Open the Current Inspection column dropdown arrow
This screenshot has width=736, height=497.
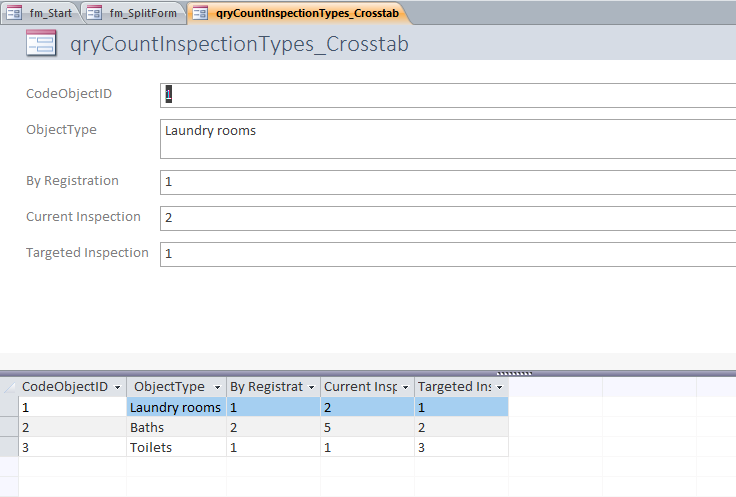406,387
